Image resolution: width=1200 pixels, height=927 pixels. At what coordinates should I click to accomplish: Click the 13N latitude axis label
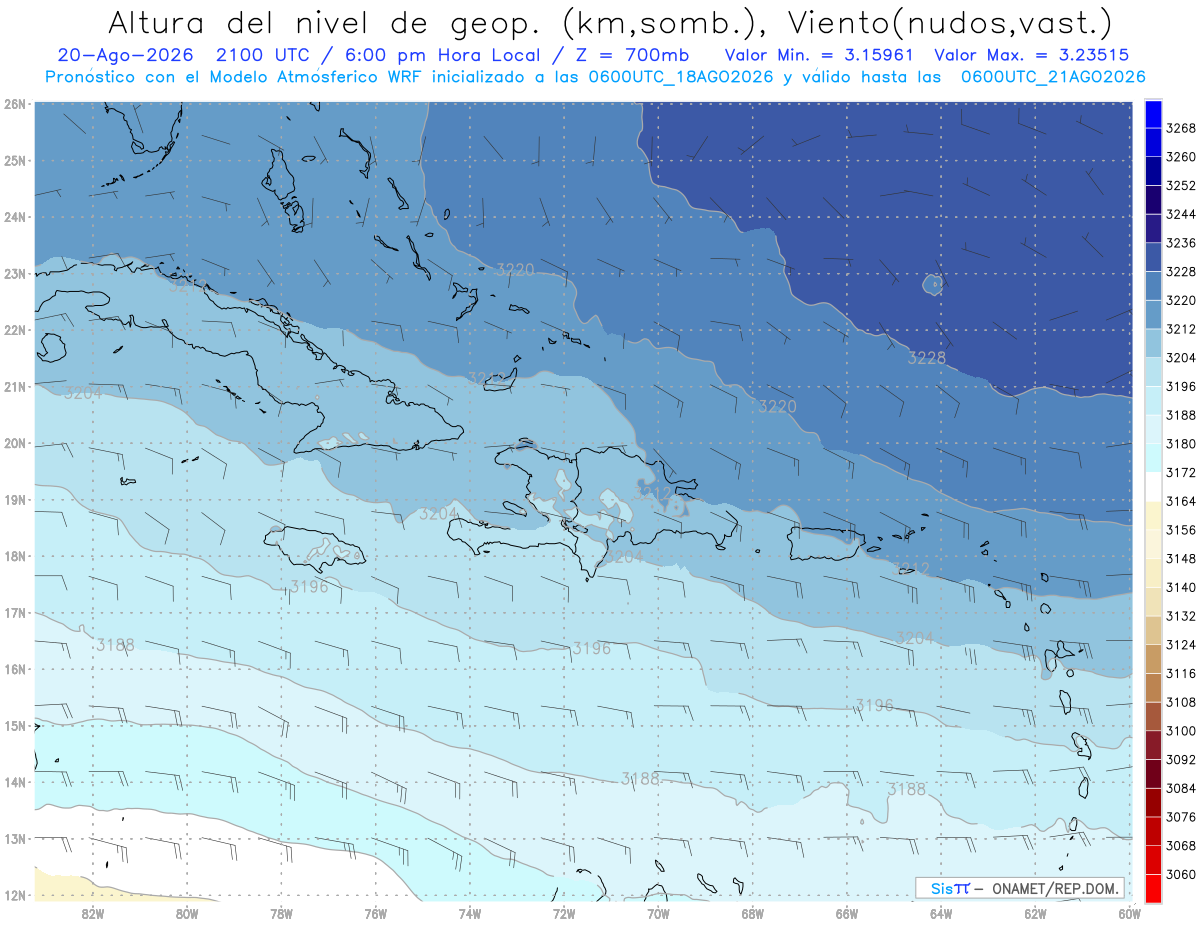click(15, 839)
